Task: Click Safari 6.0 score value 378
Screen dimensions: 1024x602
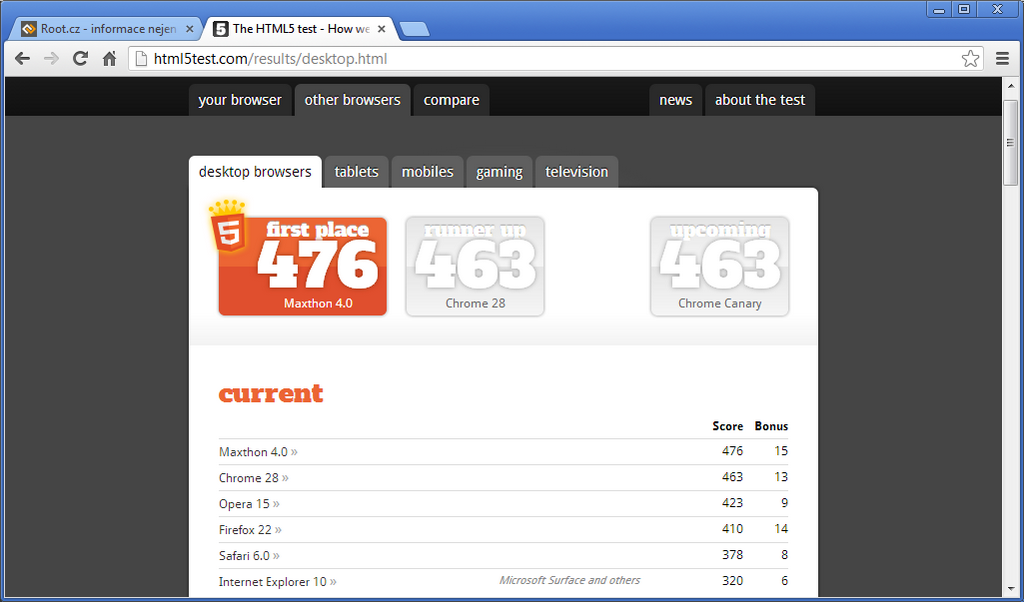Action: pyautogui.click(x=733, y=555)
